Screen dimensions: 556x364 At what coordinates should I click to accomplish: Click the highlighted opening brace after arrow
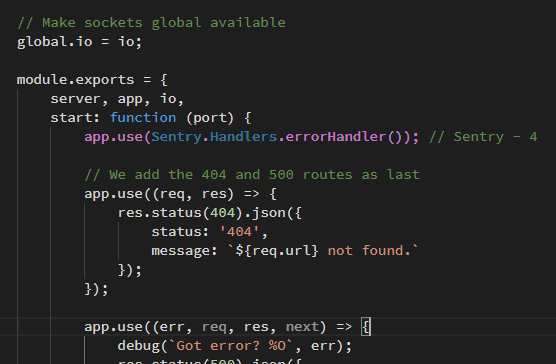click(366, 327)
